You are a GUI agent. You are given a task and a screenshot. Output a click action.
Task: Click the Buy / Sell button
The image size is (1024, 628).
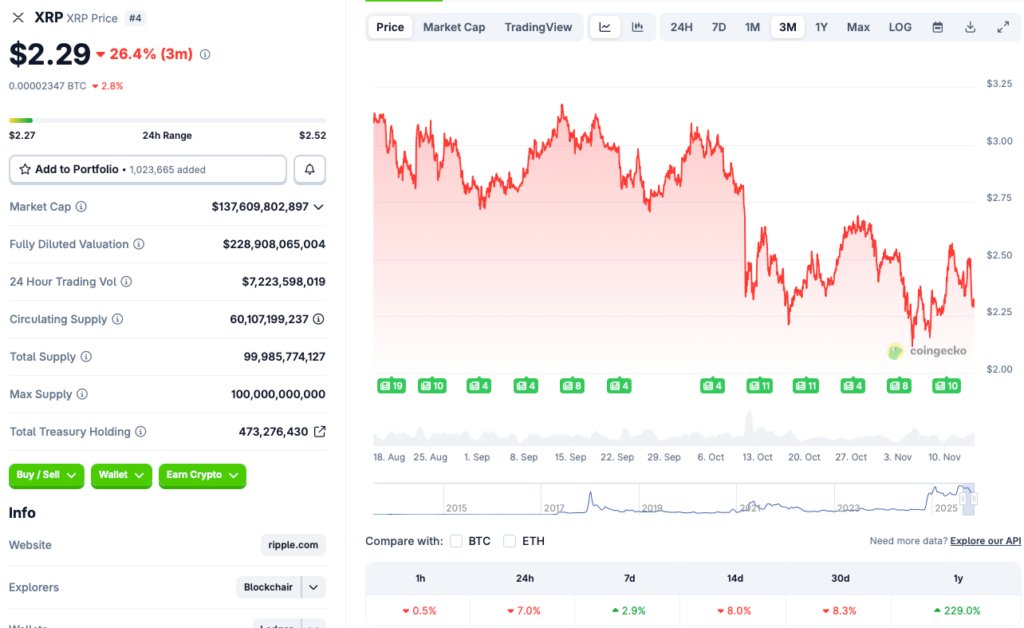pos(46,476)
